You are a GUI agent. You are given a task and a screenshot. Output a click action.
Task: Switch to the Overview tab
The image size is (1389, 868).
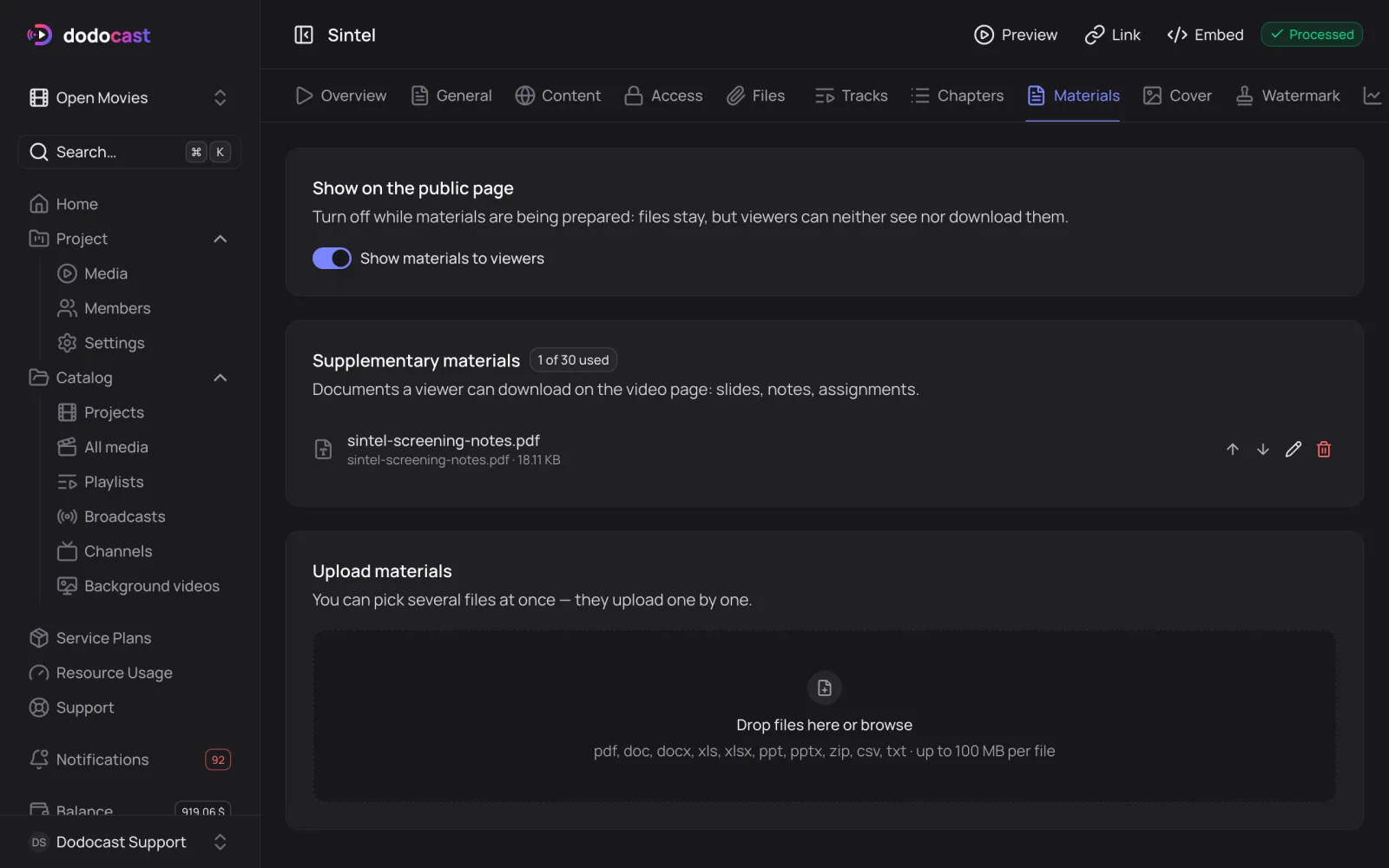pyautogui.click(x=341, y=95)
